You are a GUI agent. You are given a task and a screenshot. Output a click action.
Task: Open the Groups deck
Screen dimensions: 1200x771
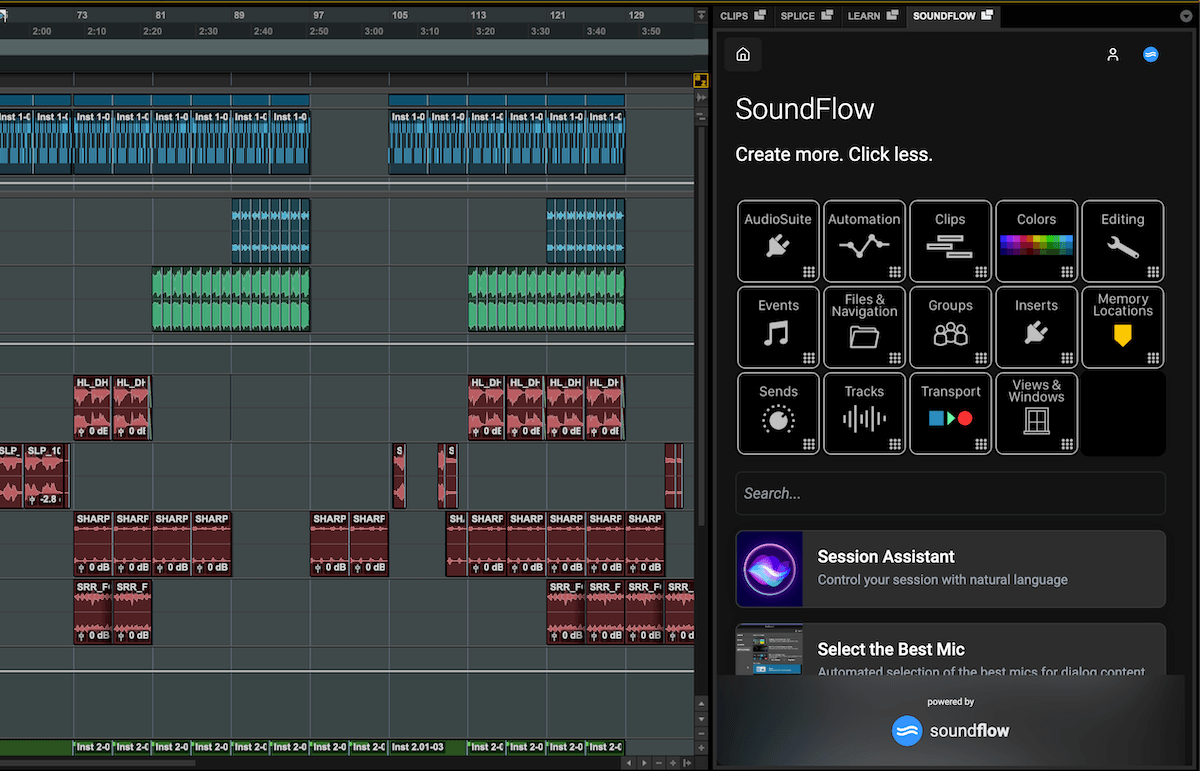(950, 327)
